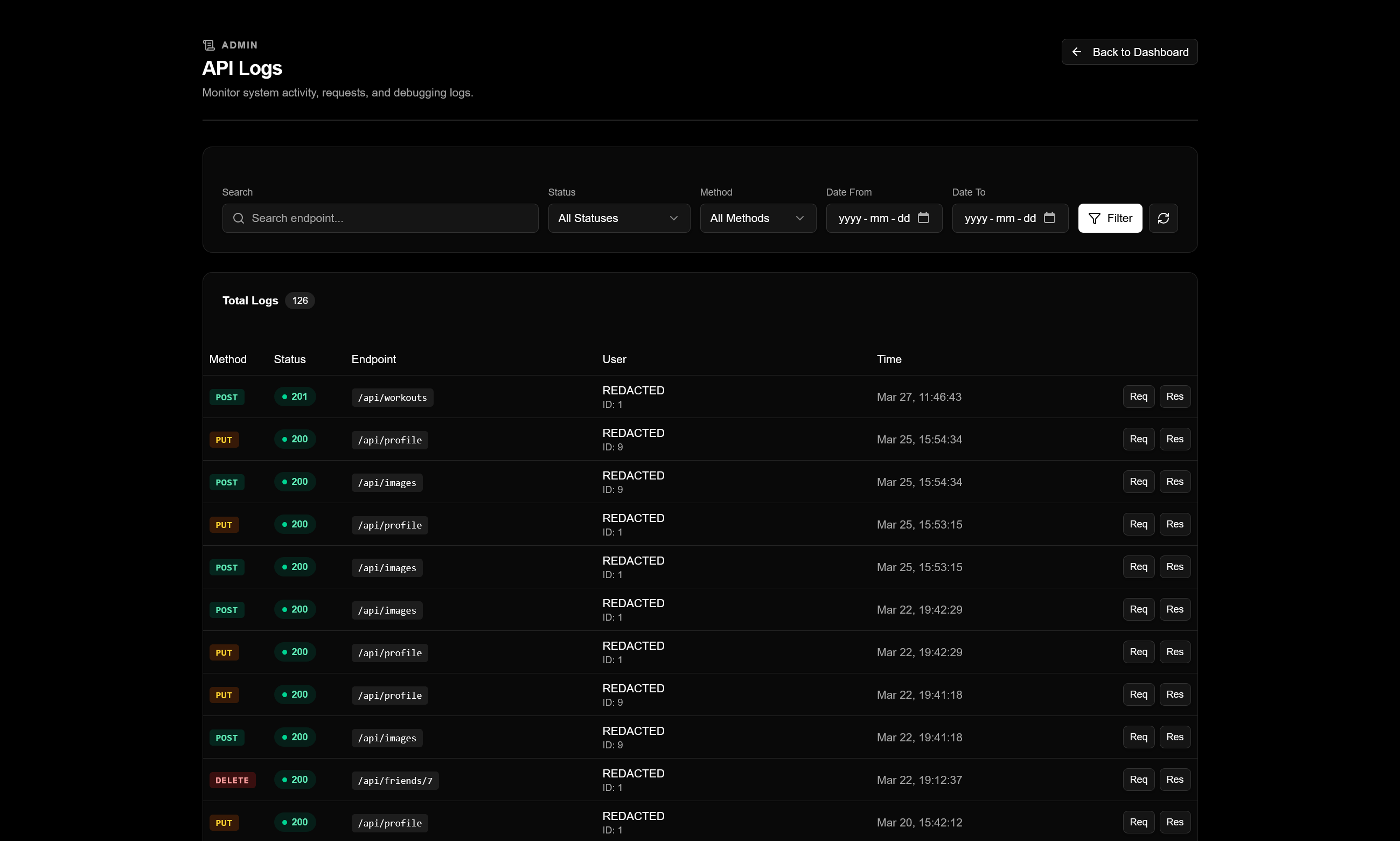This screenshot has height=841, width=1400.
Task: Click the filter funnel icon
Action: click(1094, 218)
